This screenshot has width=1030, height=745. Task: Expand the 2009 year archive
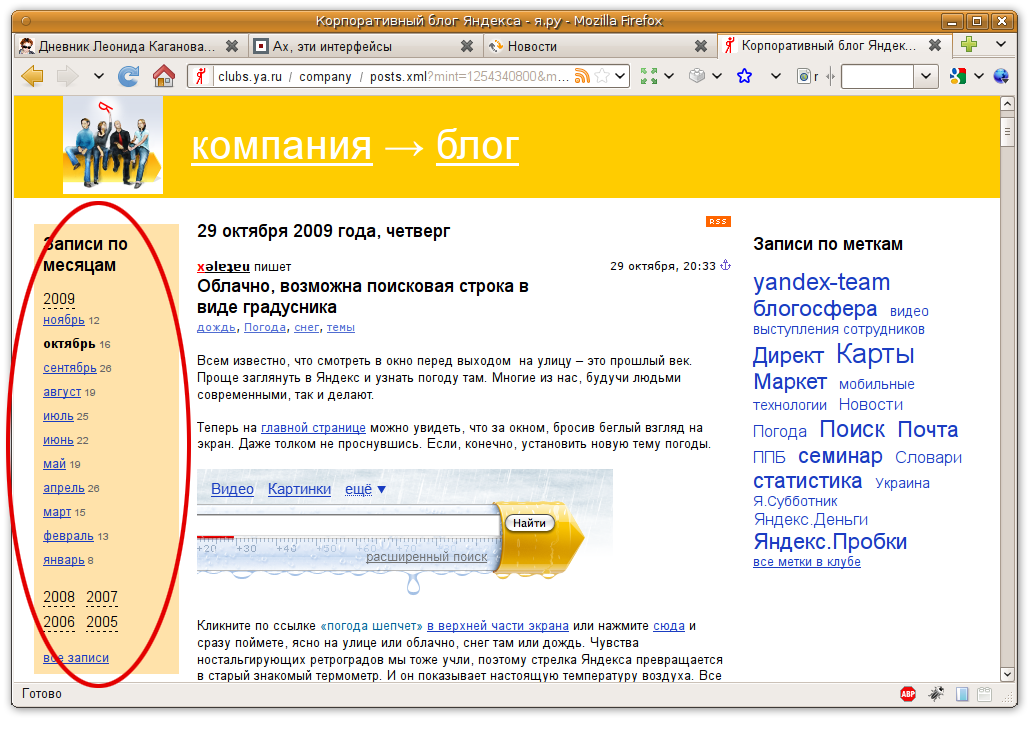point(59,299)
